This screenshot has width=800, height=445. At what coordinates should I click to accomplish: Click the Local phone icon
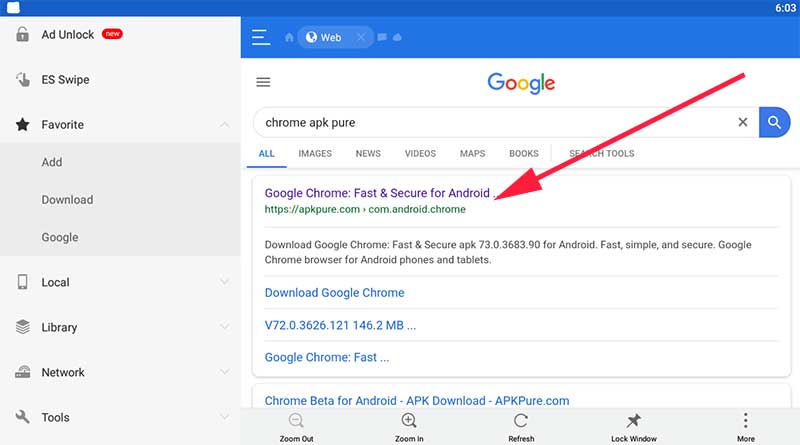22,282
